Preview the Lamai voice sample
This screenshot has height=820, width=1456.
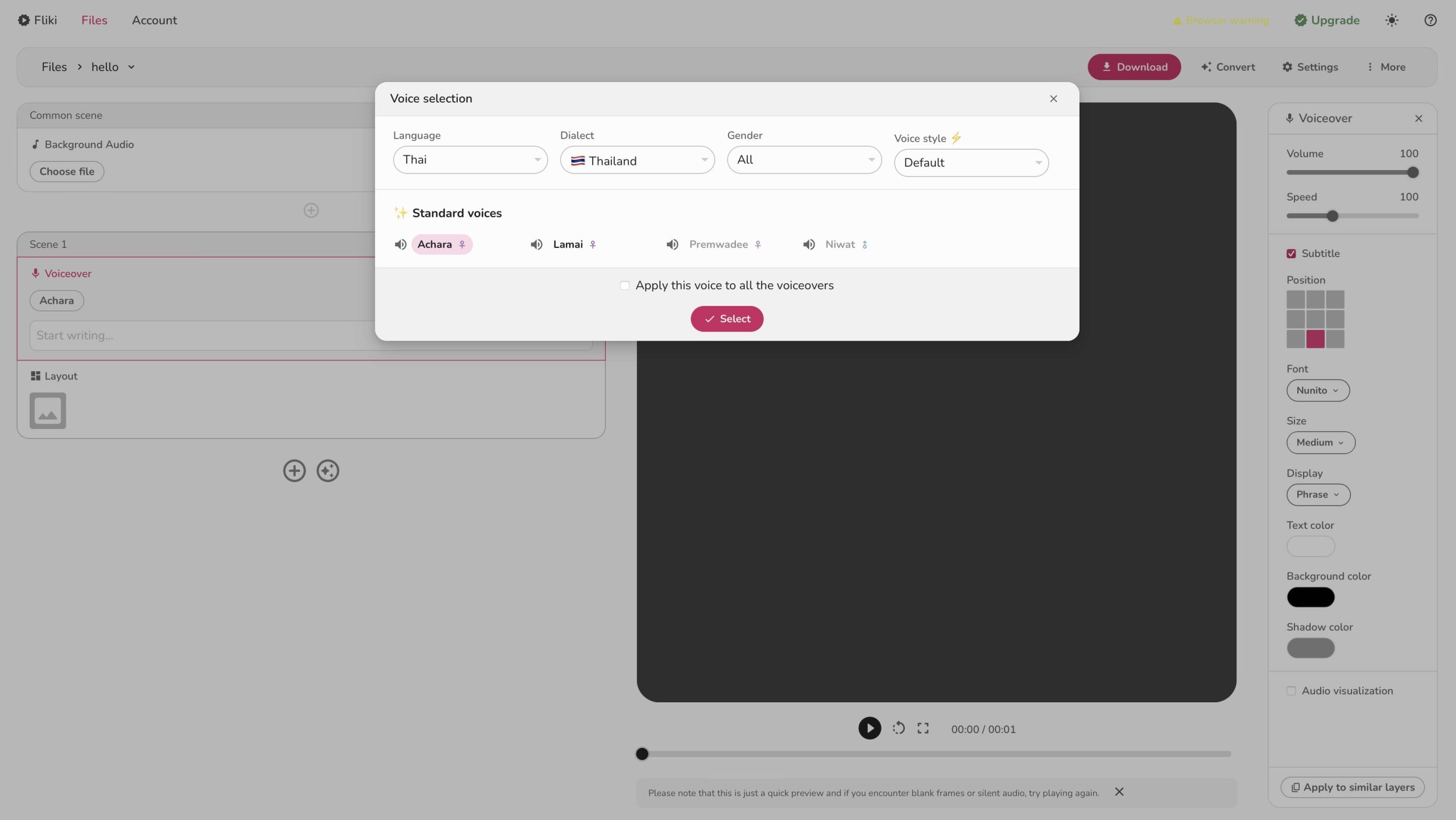pos(536,245)
